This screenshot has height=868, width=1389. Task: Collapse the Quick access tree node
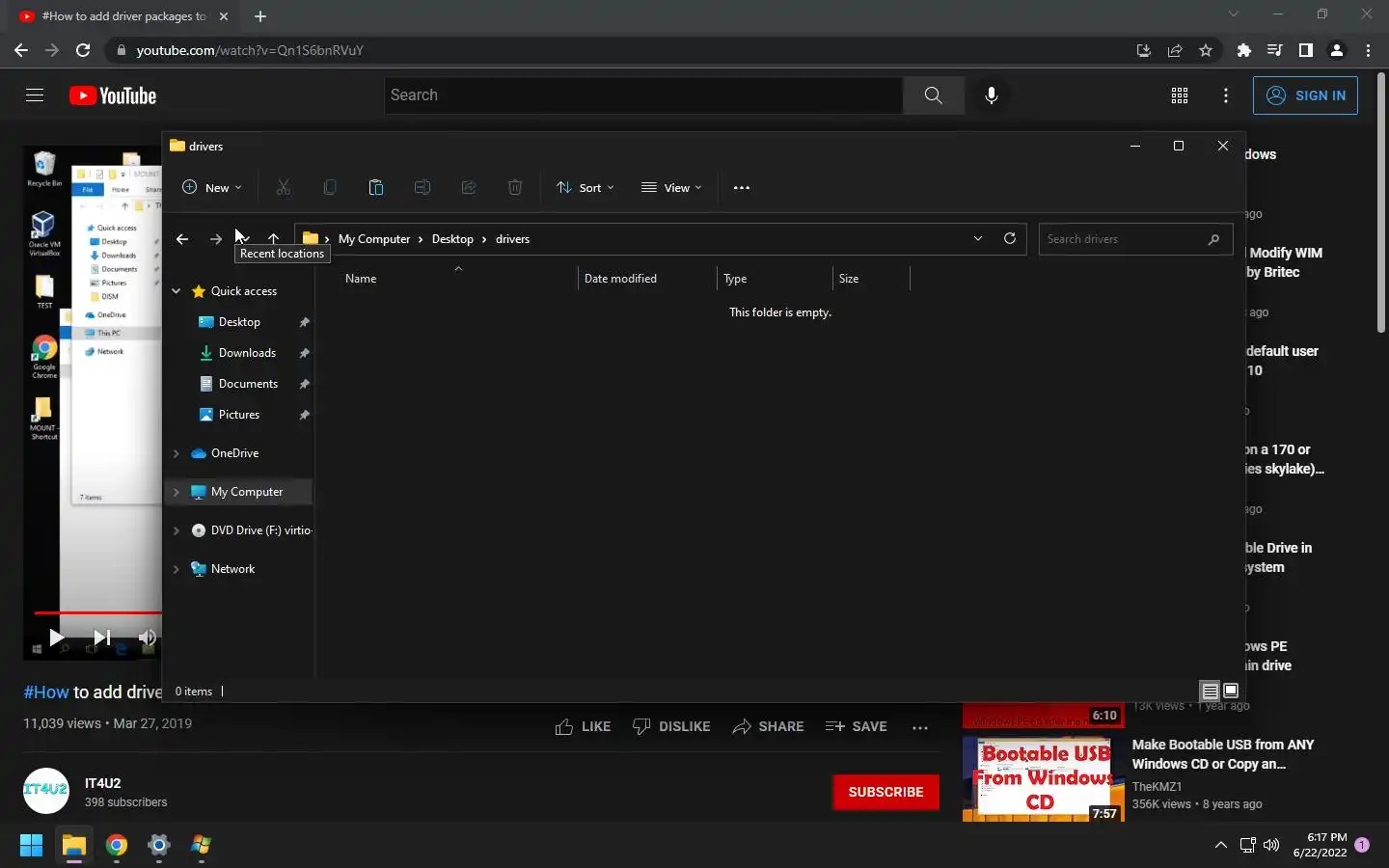[176, 291]
